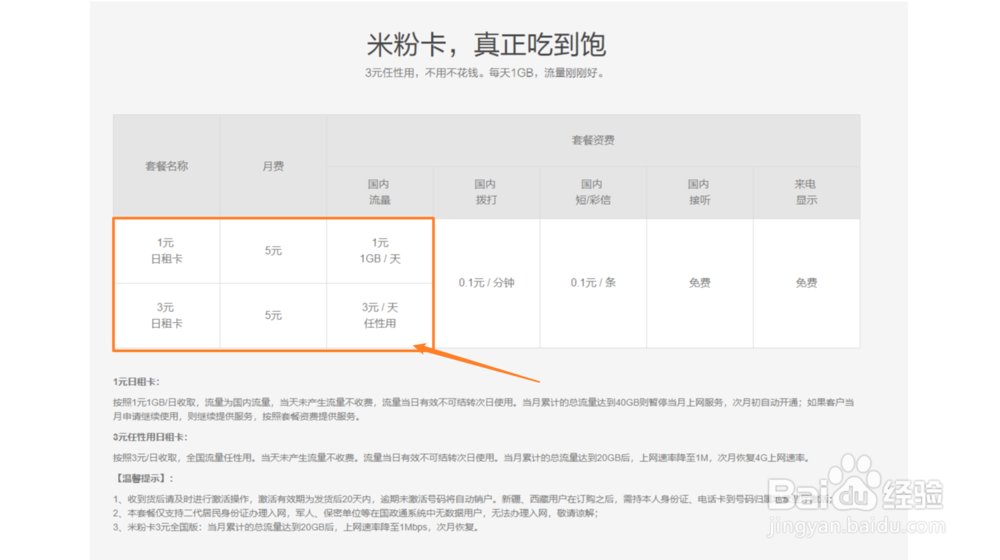The image size is (1000, 560).
Task: Click the 5元 fee in the 3元日租卡 row
Action: click(273, 315)
